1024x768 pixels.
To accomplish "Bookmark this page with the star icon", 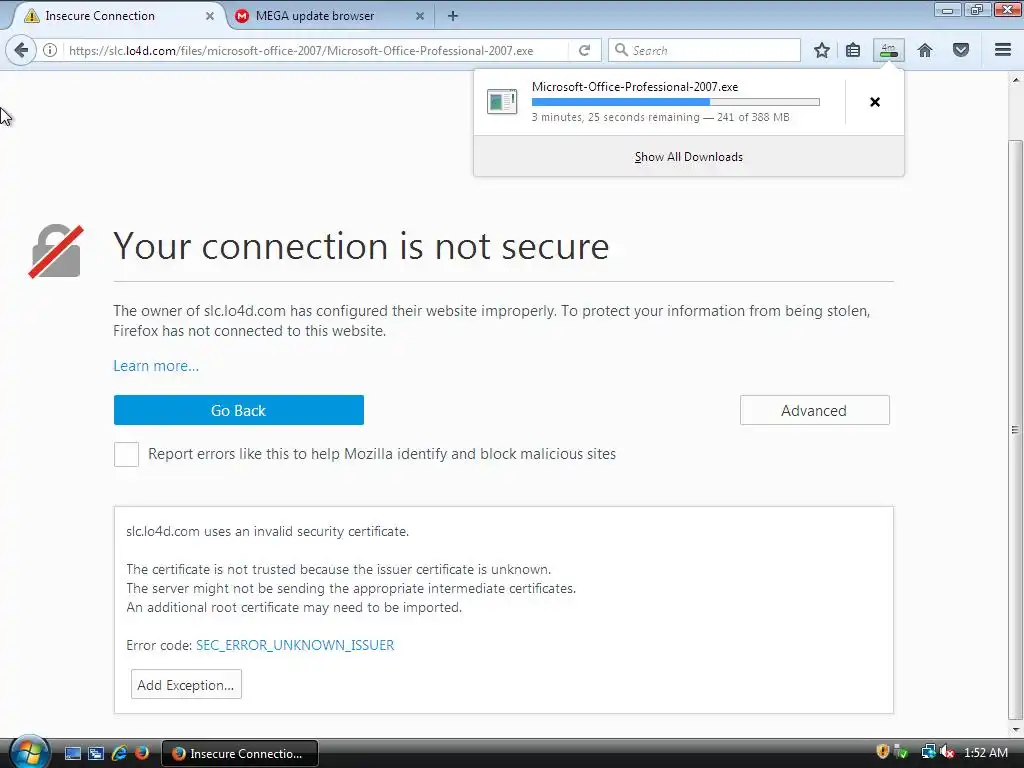I will (822, 50).
